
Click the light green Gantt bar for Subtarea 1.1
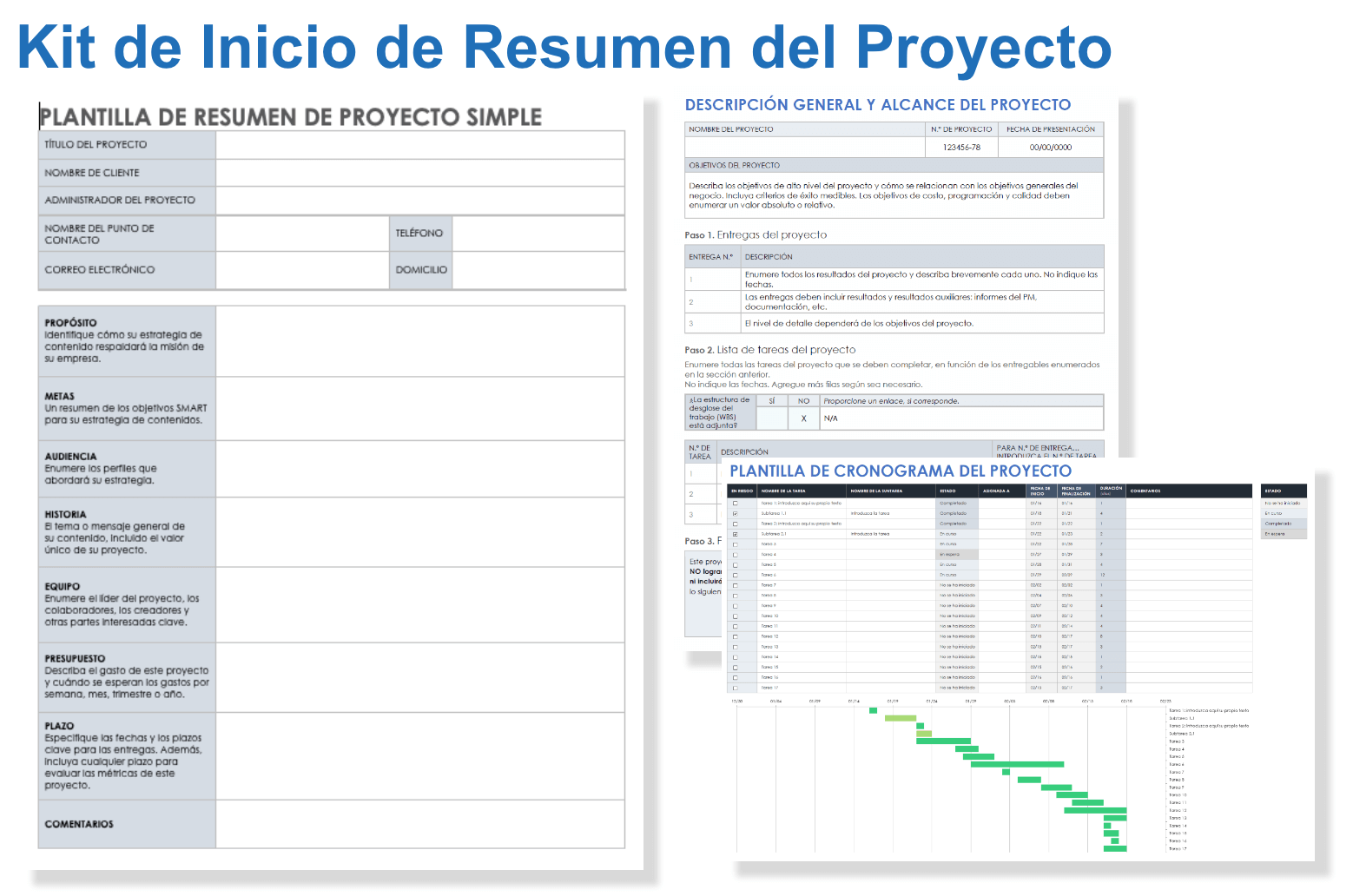(901, 718)
